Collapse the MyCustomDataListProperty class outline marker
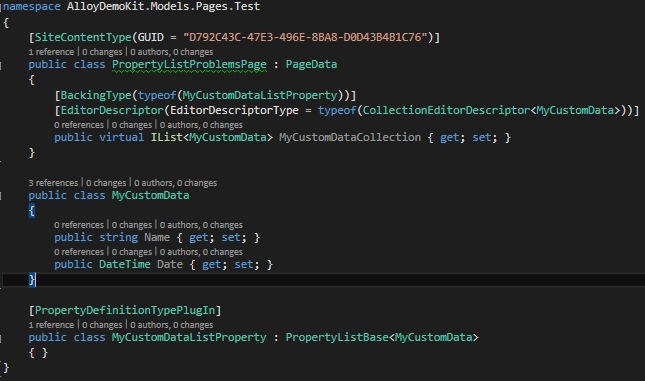Viewport: 645px width, 381px height. [1, 338]
